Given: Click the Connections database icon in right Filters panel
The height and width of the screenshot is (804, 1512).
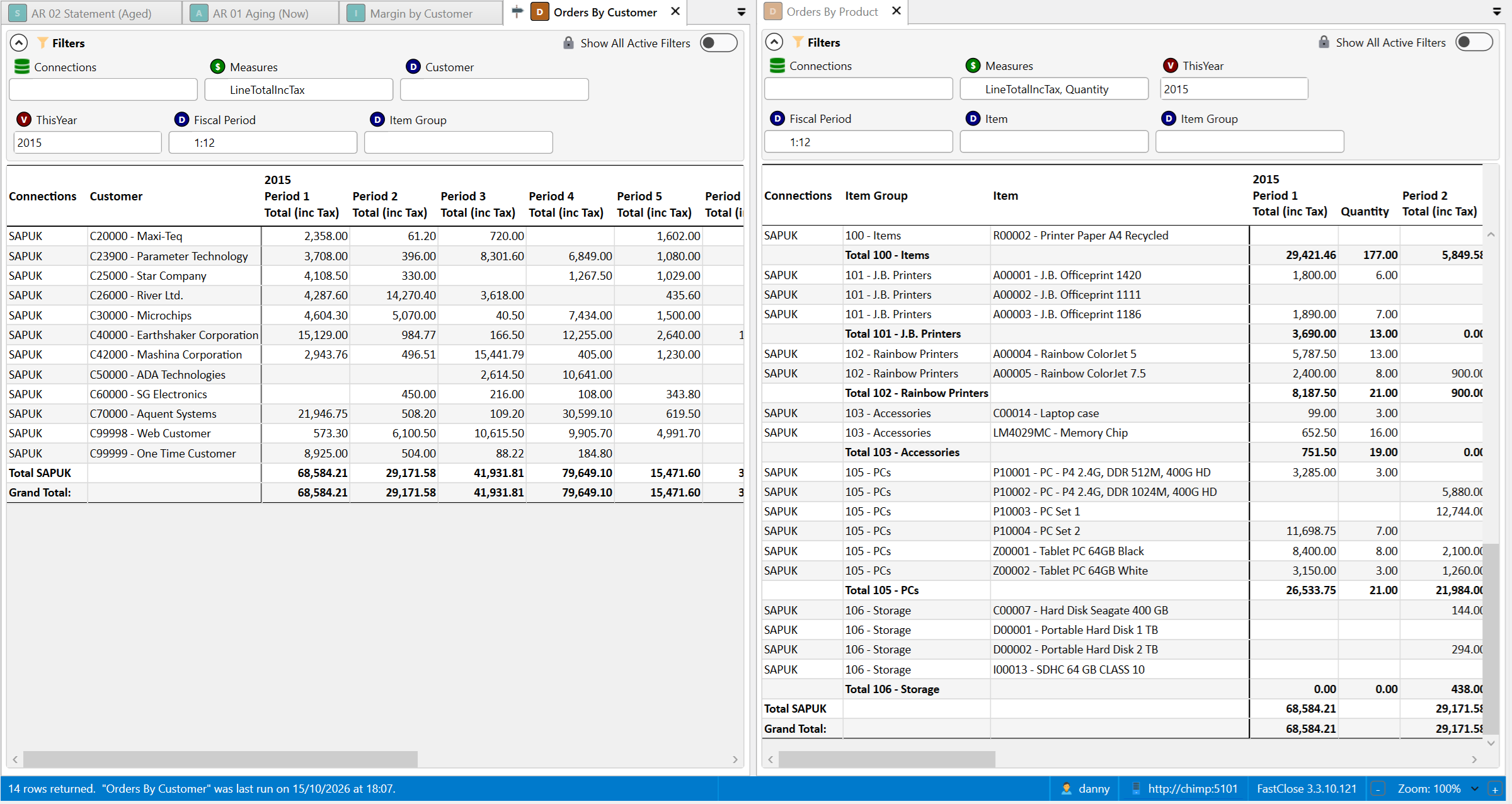Looking at the screenshot, I should [x=777, y=65].
